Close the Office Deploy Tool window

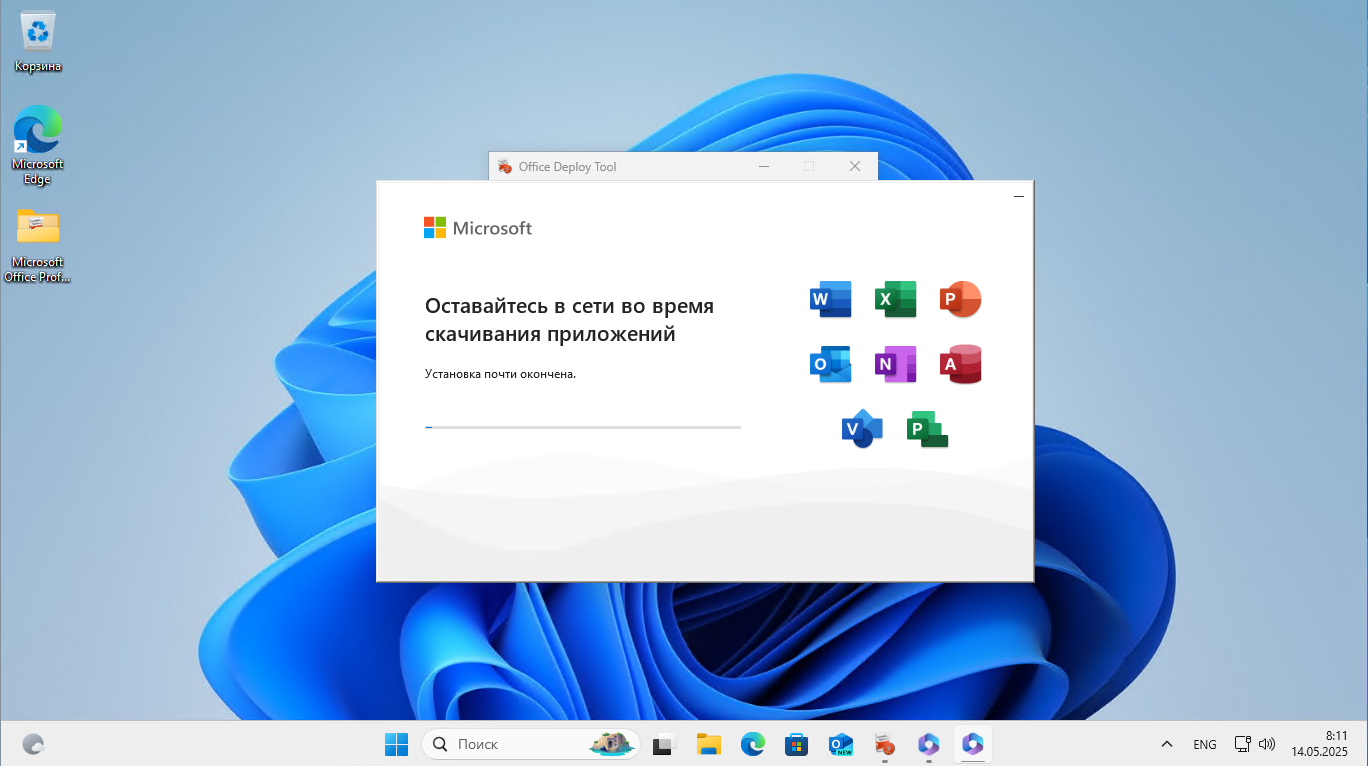click(x=855, y=167)
